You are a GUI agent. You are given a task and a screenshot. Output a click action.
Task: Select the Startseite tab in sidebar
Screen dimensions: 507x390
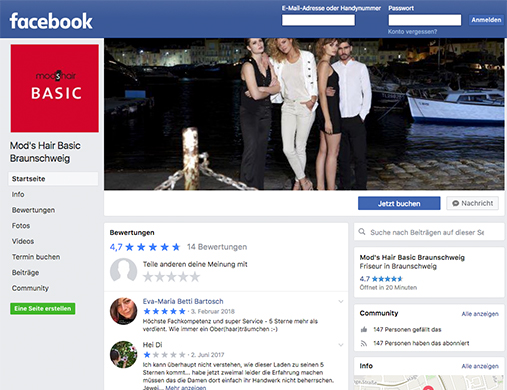coord(53,179)
